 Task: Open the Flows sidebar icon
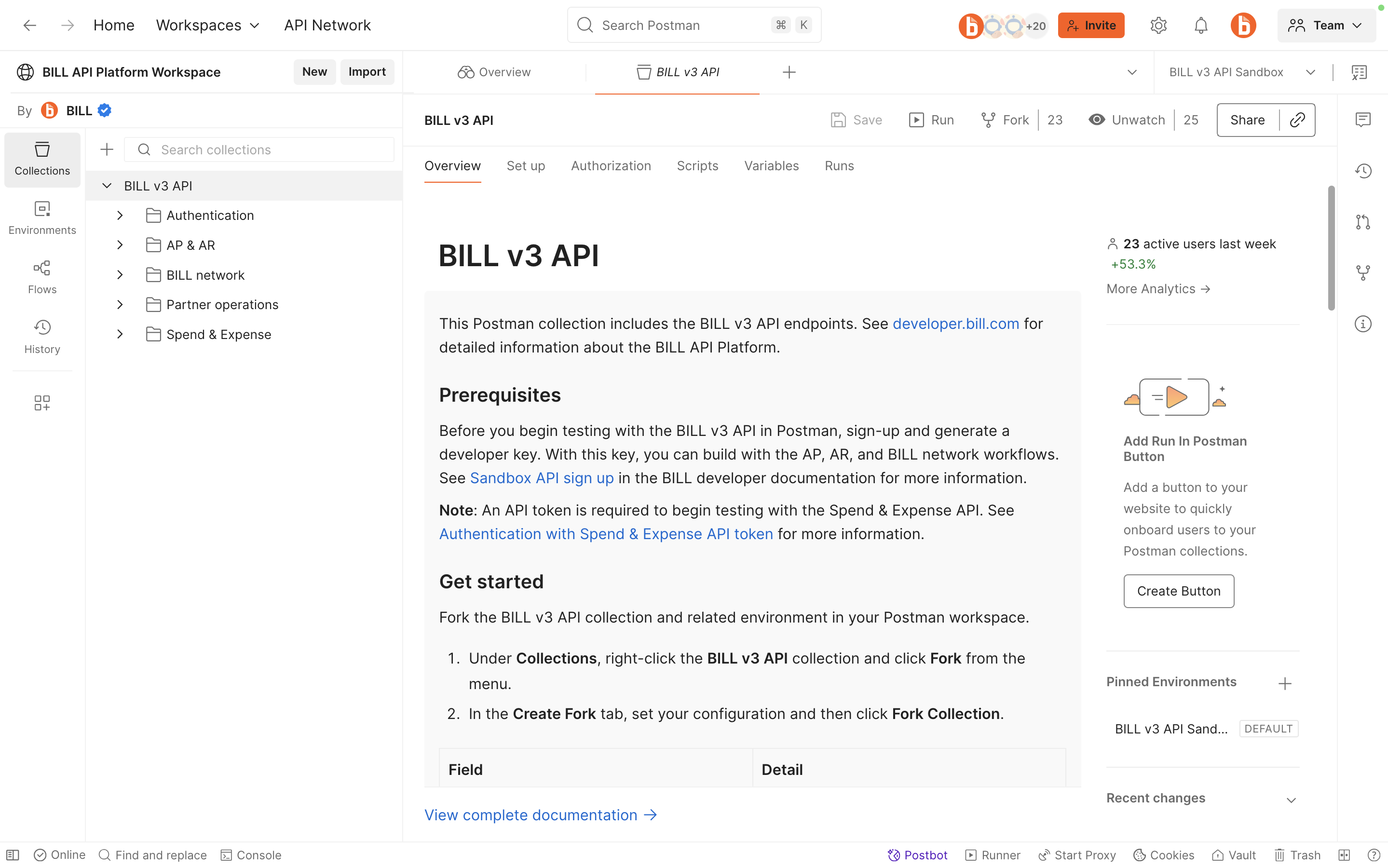pyautogui.click(x=42, y=278)
